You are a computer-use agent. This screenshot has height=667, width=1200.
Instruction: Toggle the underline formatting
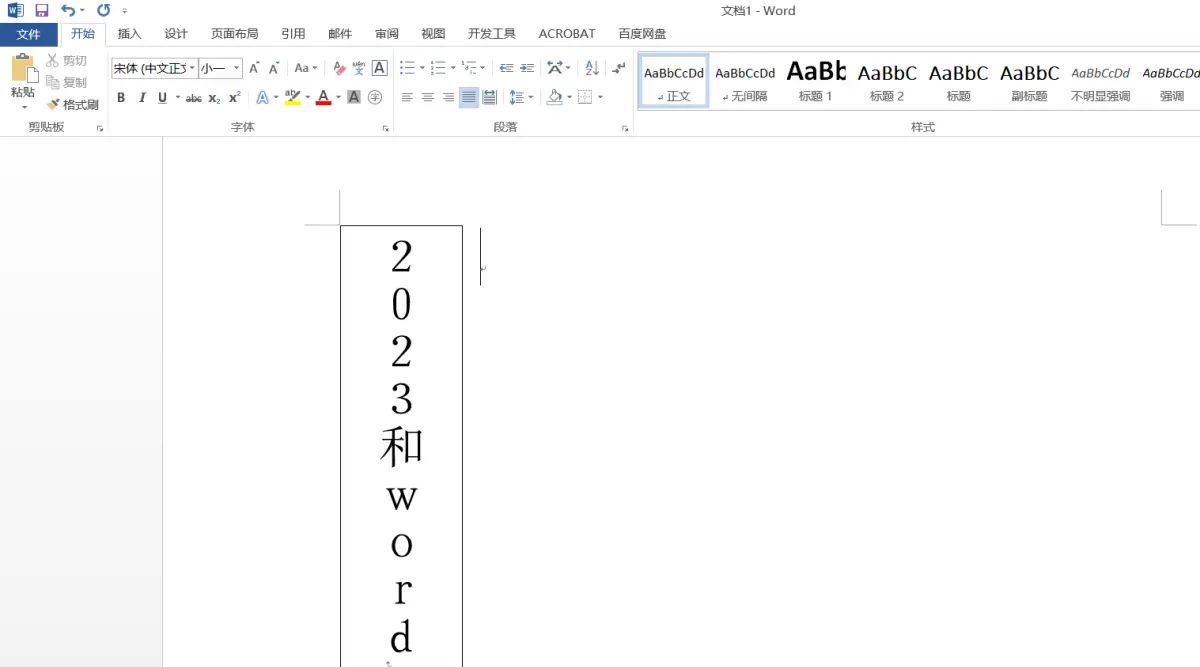161,97
